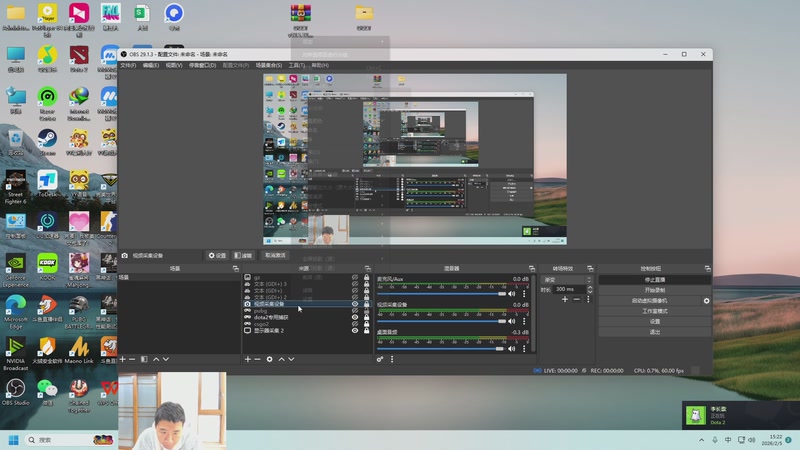
Task: Open 桌面音频 channel options dots
Action: [524, 349]
